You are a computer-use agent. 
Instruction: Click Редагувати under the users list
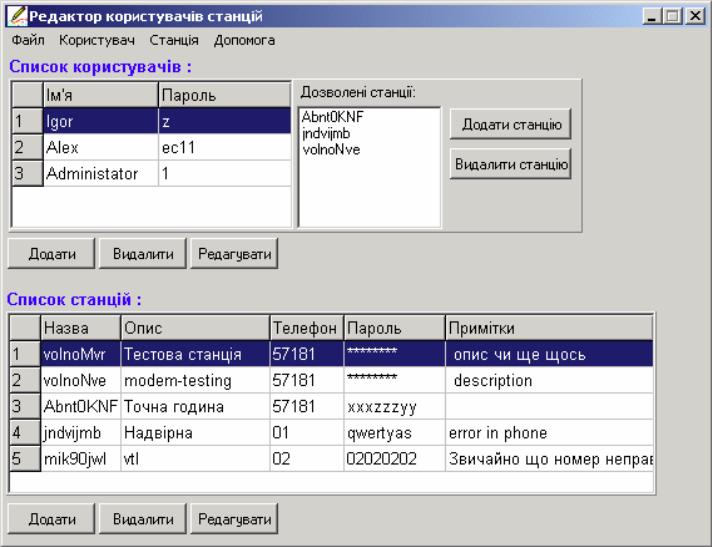coord(234,253)
